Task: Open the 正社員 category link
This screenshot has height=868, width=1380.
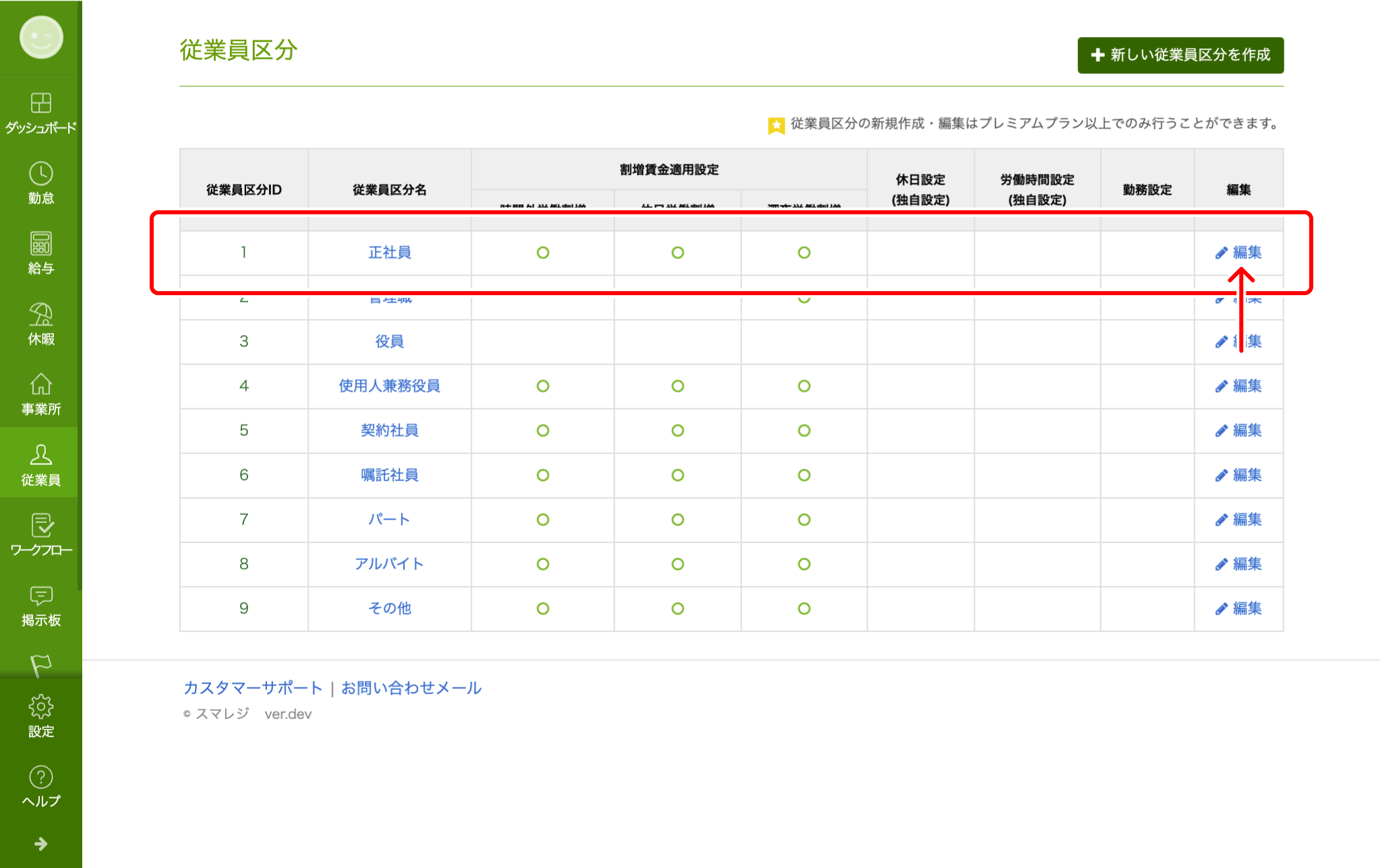Action: [390, 252]
